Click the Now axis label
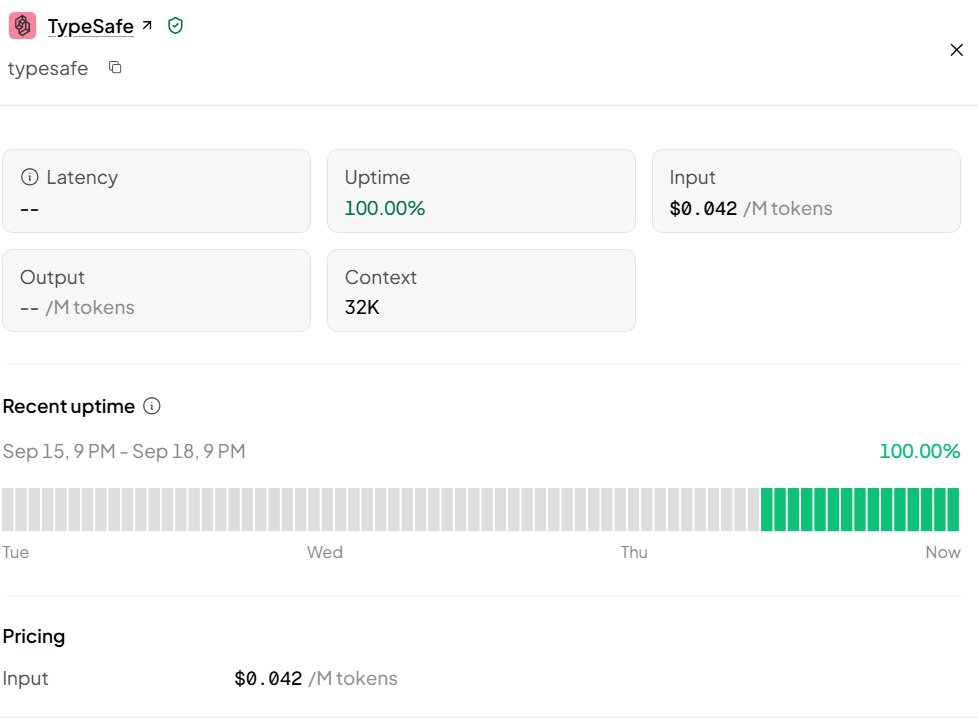The height and width of the screenshot is (718, 978). 942,552
